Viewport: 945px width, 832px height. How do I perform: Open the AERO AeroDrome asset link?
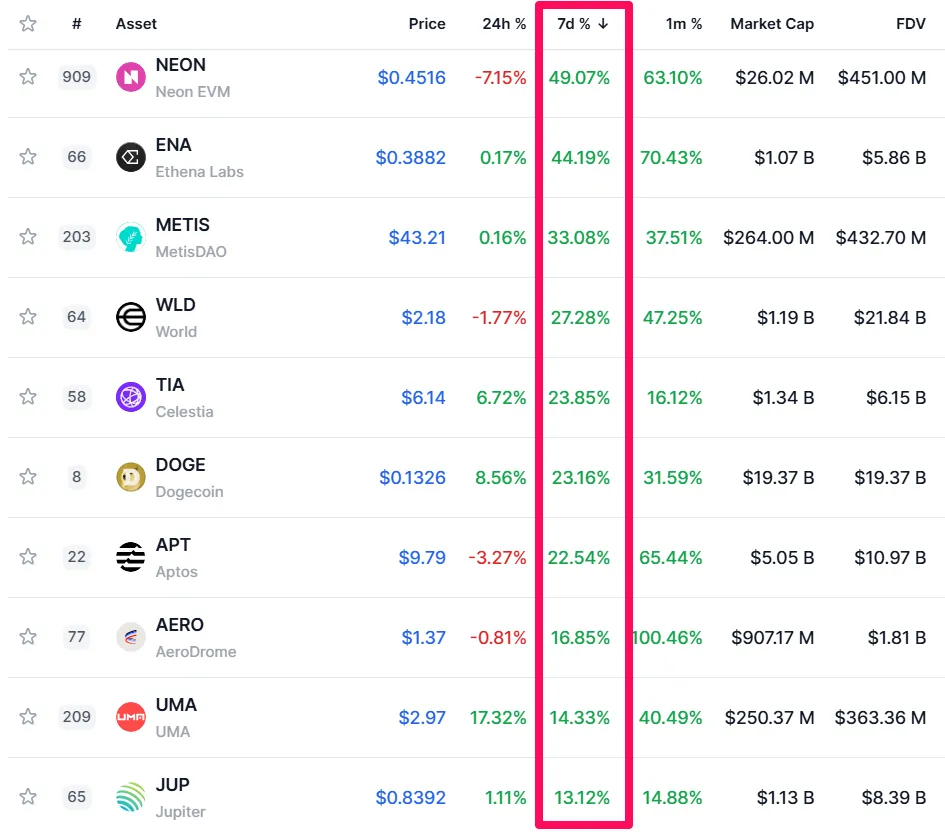tap(180, 625)
